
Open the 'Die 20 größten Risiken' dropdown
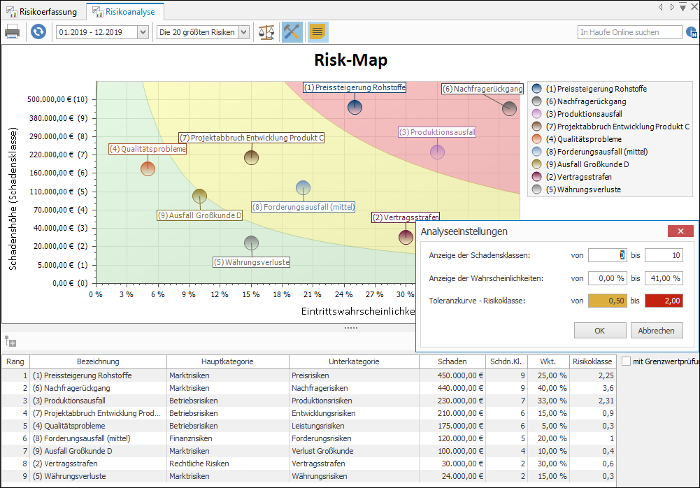click(x=243, y=32)
